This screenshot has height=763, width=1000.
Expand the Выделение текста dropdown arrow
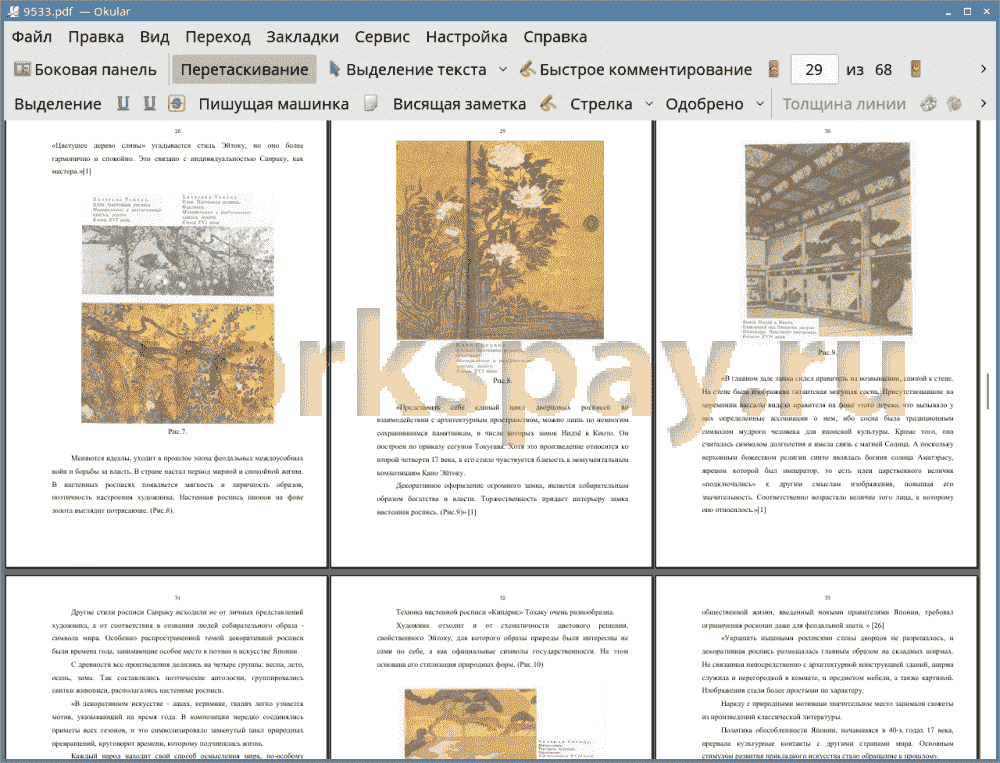(x=503, y=70)
